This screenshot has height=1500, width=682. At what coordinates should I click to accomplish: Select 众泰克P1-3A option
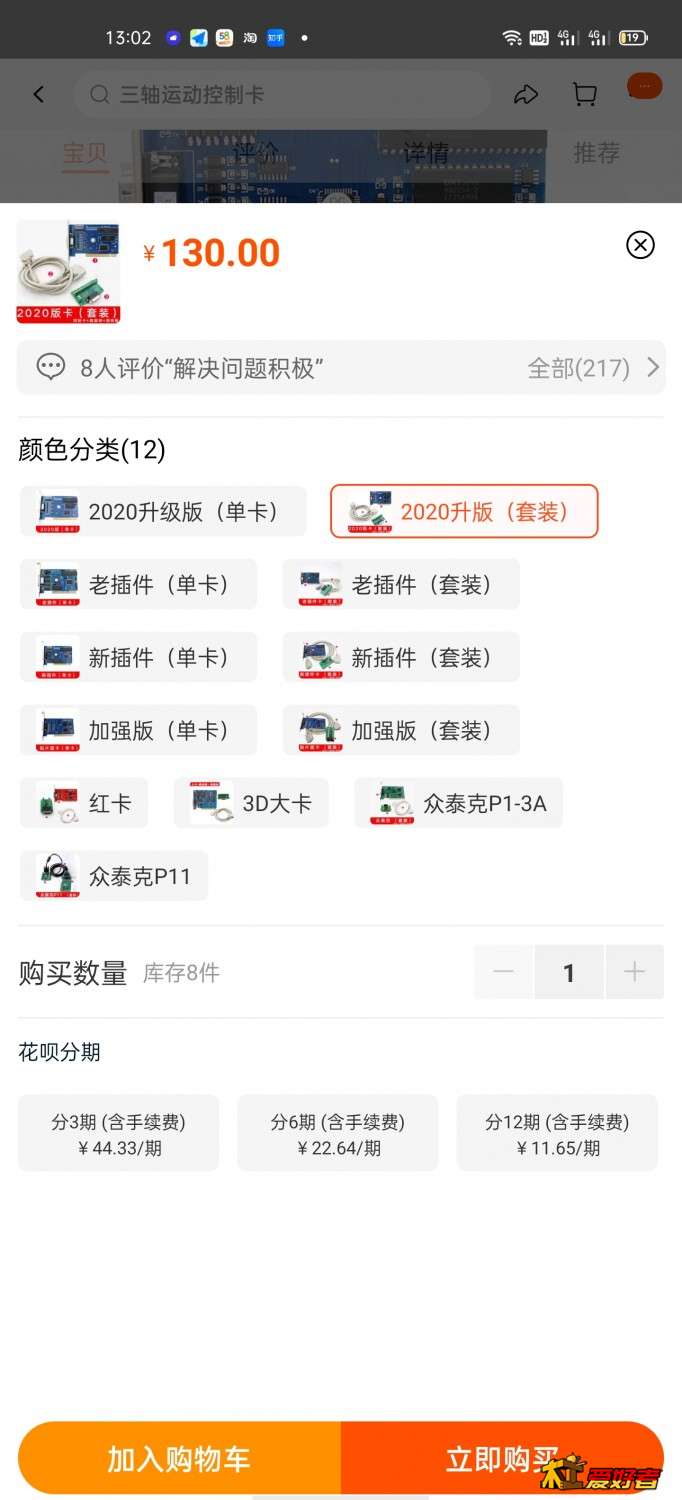(459, 803)
